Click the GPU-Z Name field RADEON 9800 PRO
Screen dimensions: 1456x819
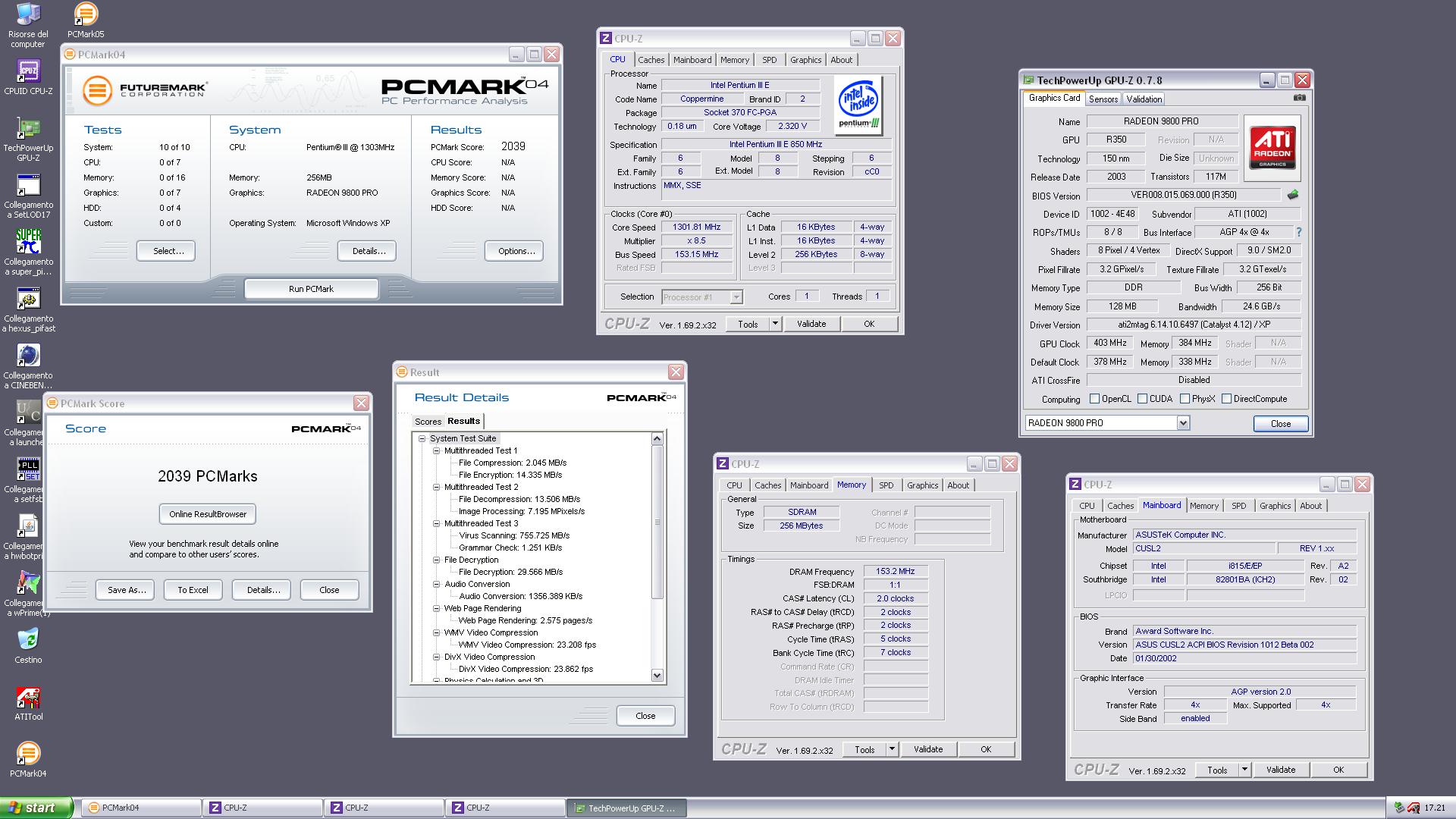click(1162, 121)
